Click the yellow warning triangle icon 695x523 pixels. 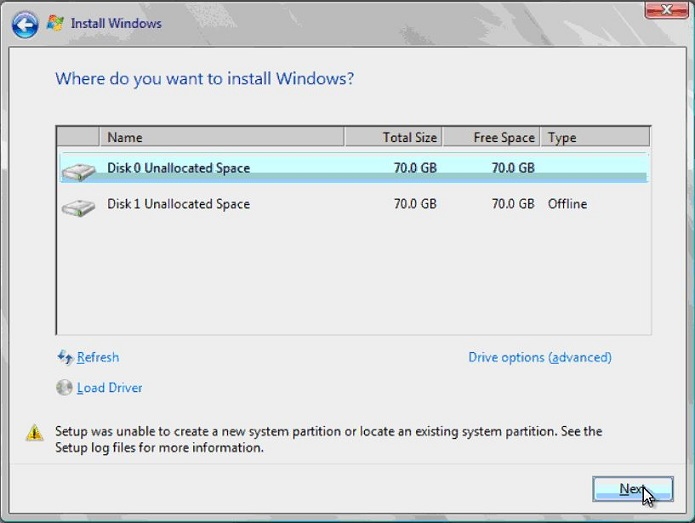pos(35,433)
